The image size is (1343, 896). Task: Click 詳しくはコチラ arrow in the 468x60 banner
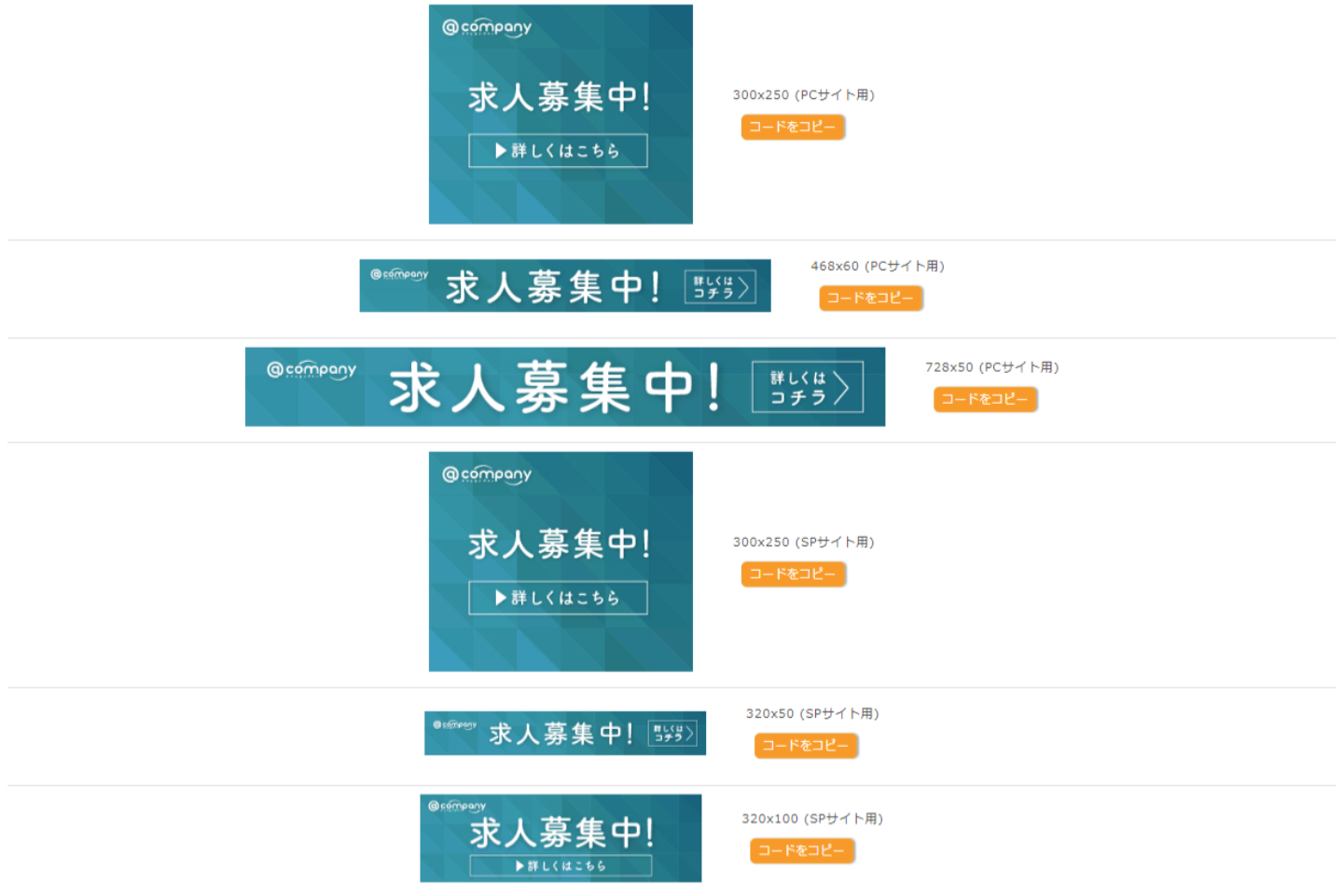720,287
